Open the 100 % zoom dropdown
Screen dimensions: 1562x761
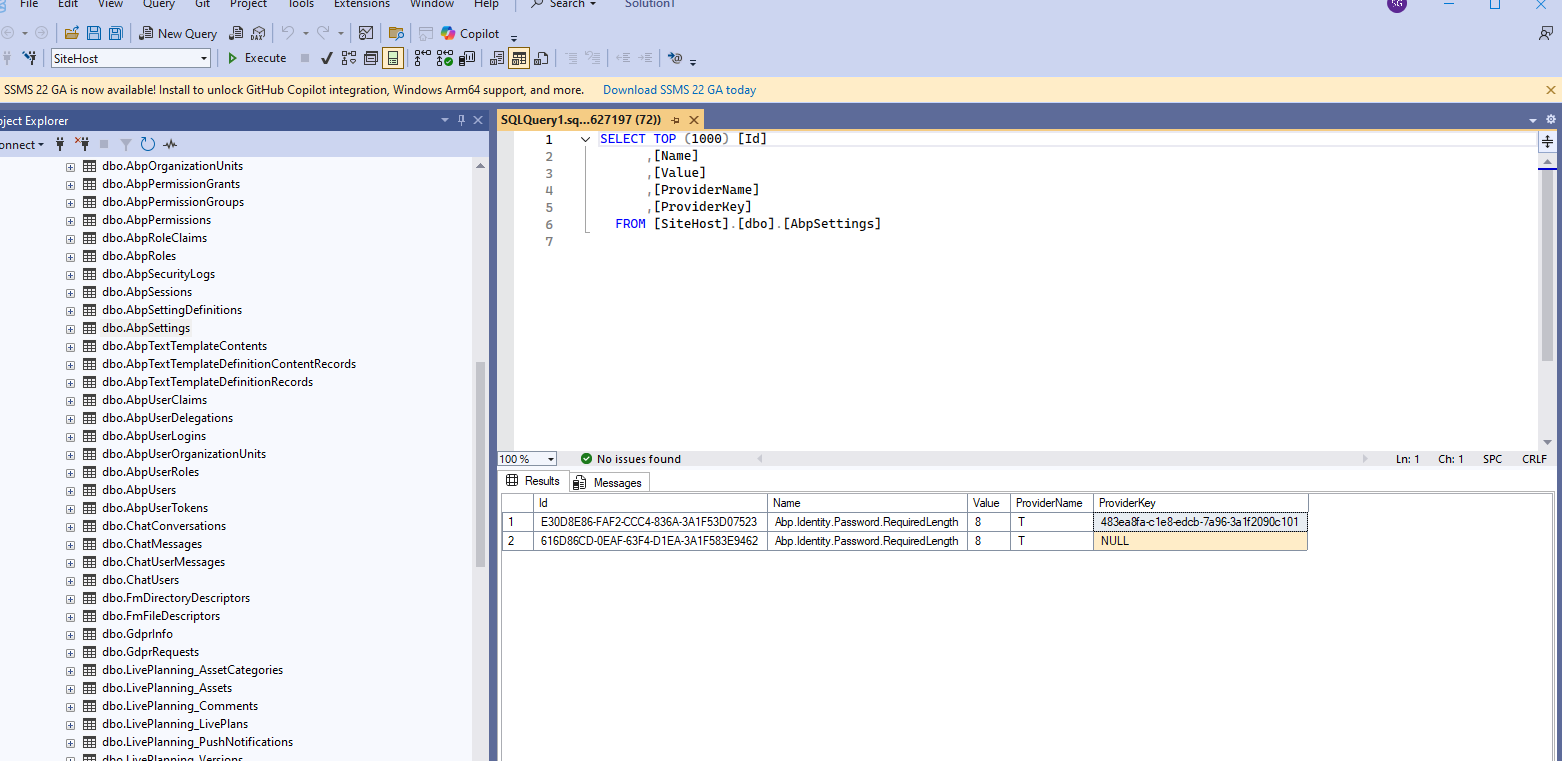[550, 459]
